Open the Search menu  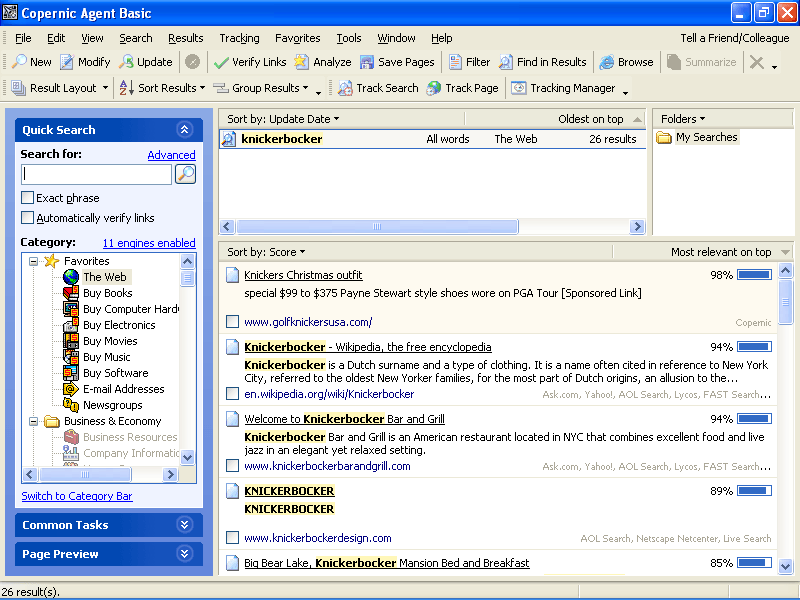click(x=136, y=38)
